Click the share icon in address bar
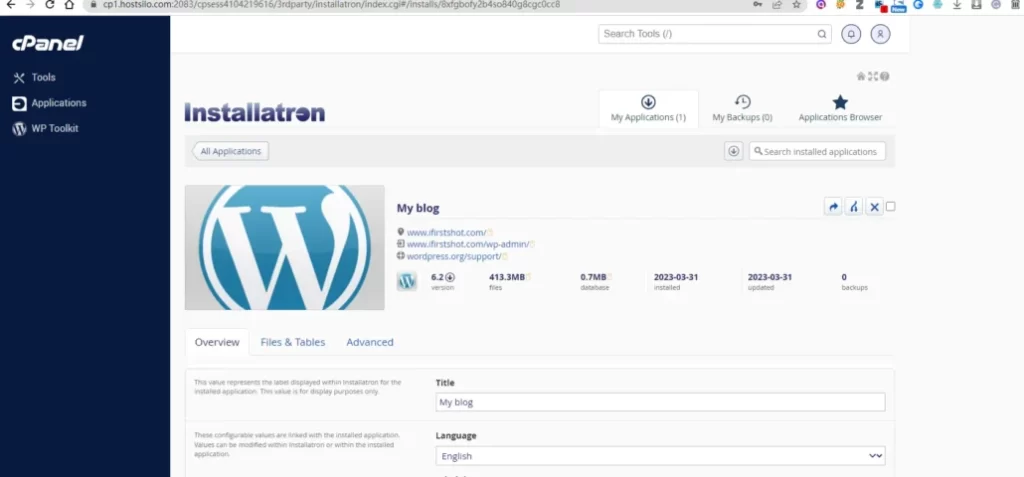 click(x=776, y=5)
